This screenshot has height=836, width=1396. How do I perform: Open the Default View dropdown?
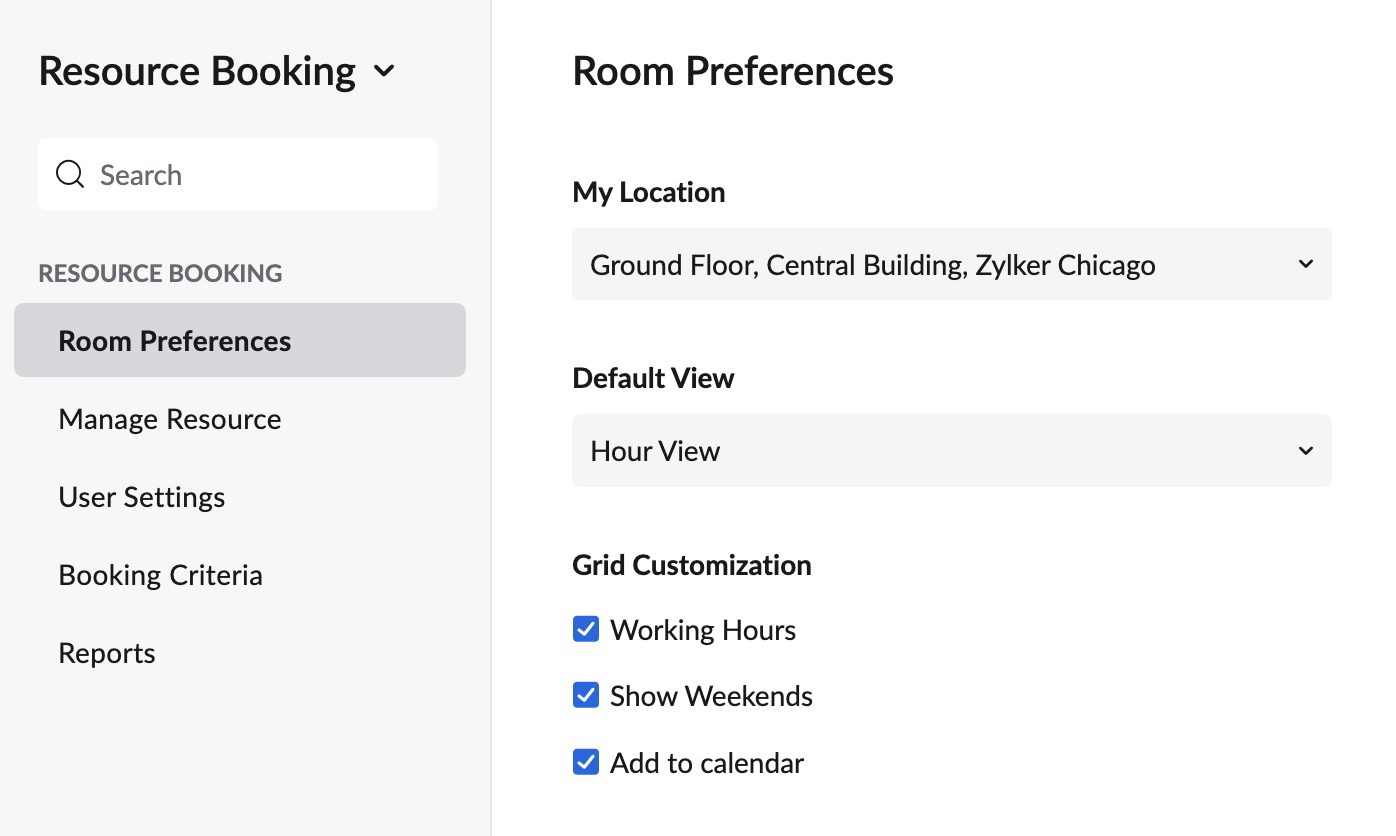pyautogui.click(x=950, y=450)
